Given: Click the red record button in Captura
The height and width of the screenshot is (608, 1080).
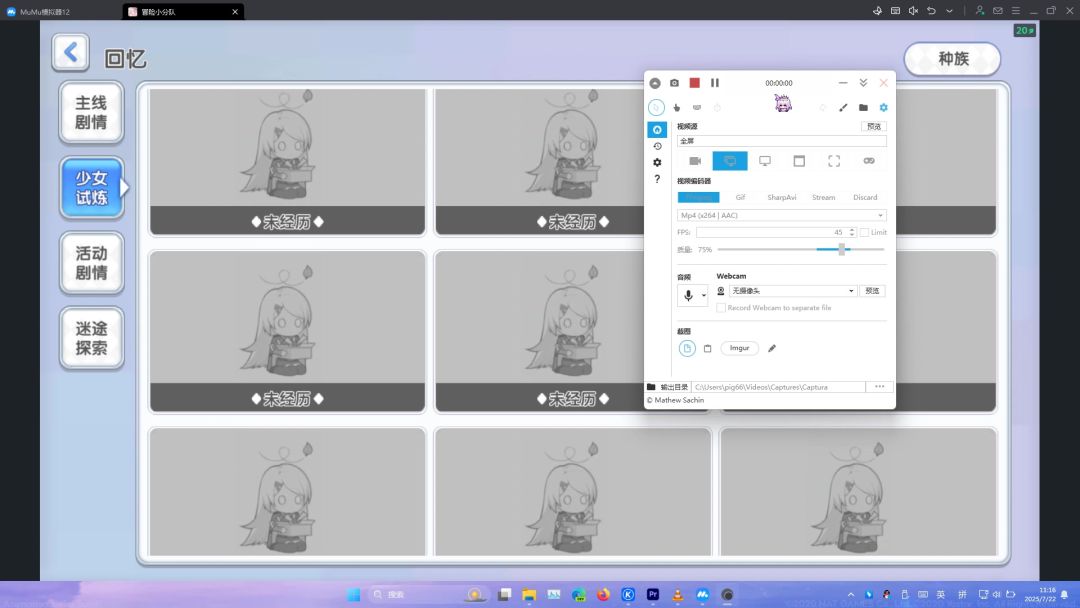Looking at the screenshot, I should (694, 83).
